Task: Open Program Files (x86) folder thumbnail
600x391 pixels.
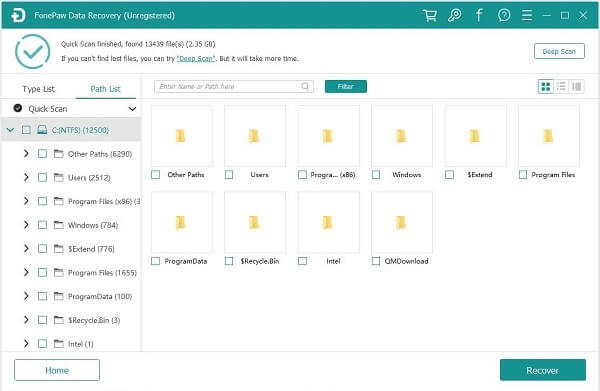Action: click(x=328, y=136)
